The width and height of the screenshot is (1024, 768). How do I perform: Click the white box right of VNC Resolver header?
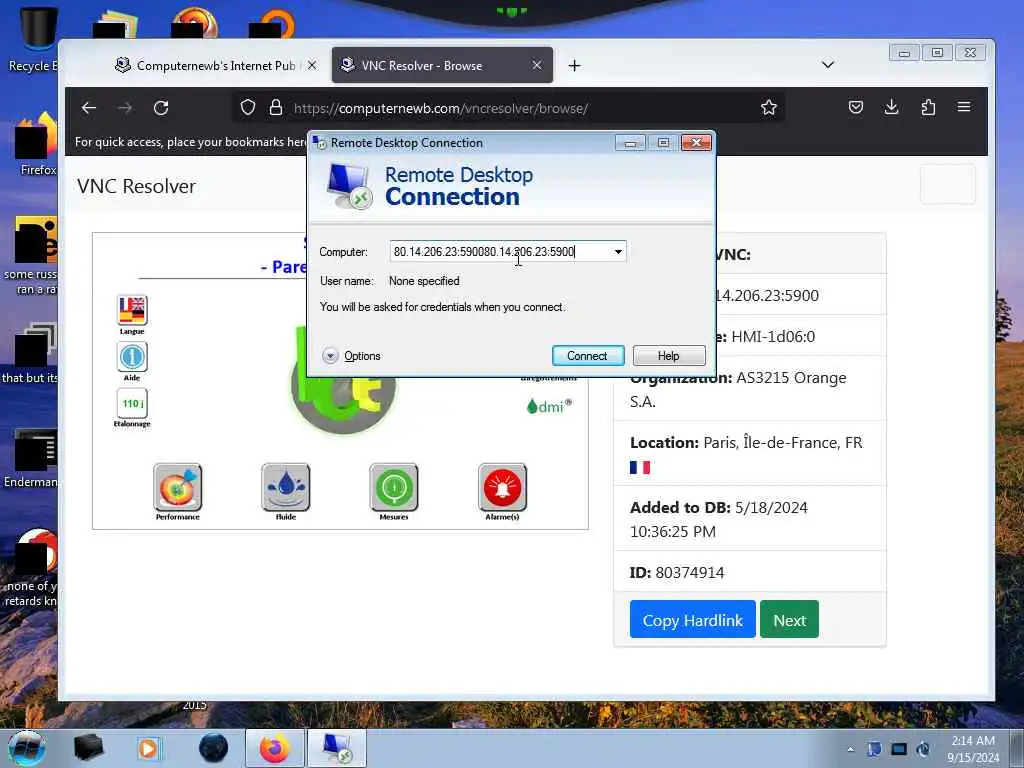tap(948, 184)
